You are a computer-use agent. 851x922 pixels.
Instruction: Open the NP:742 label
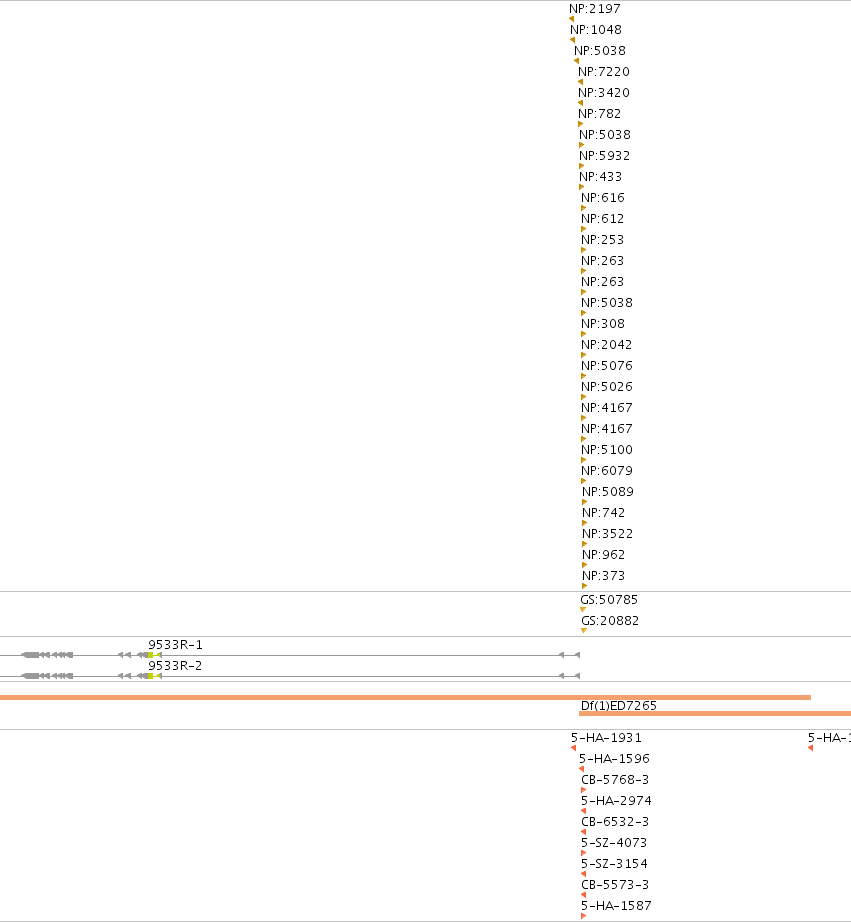pyautogui.click(x=603, y=513)
